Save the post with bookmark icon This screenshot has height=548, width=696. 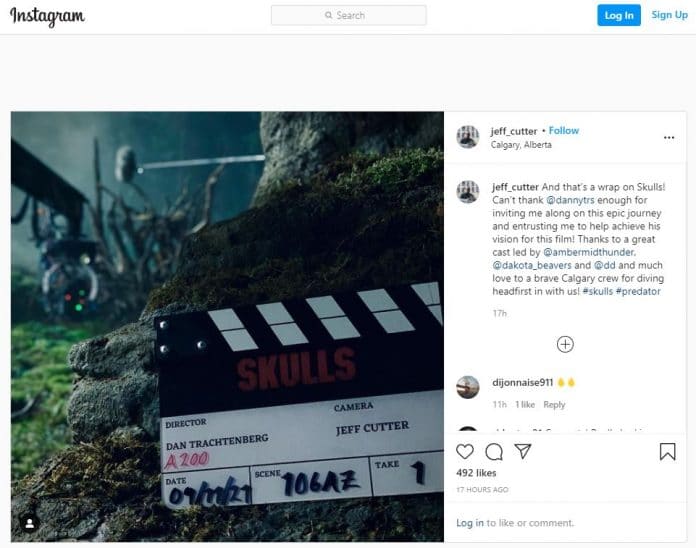pos(668,452)
